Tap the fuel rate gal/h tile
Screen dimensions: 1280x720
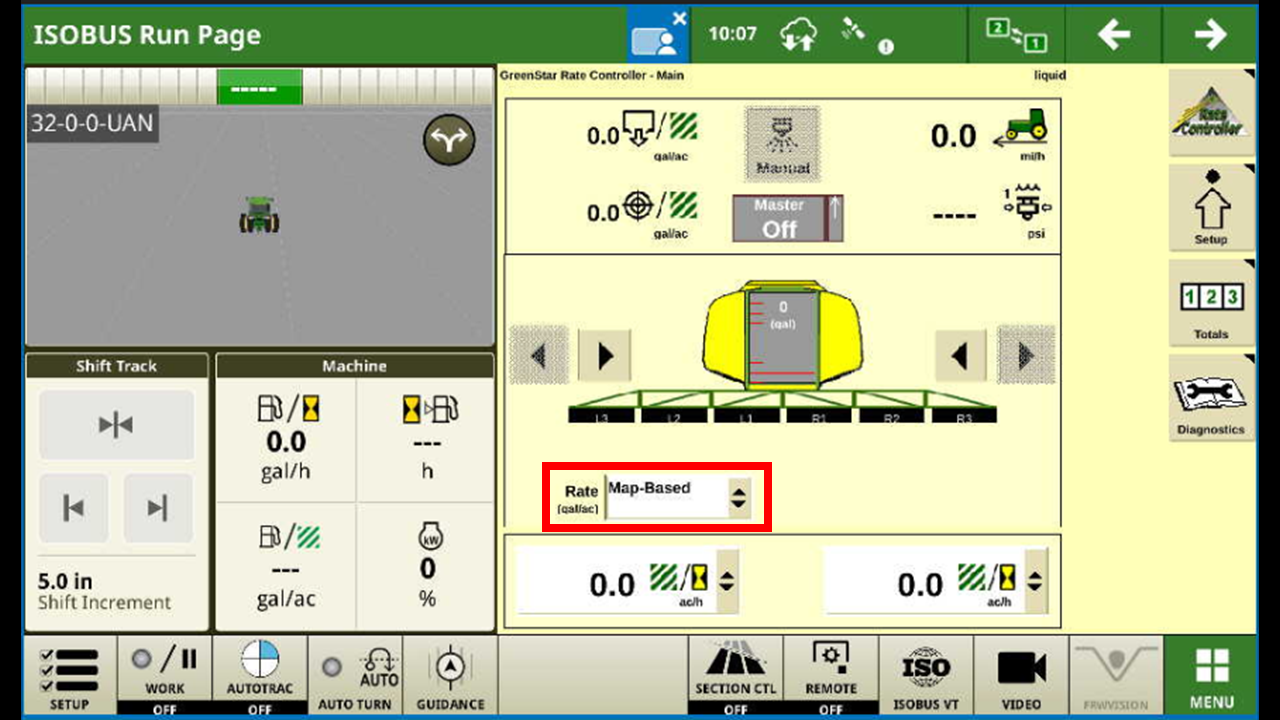click(x=286, y=440)
